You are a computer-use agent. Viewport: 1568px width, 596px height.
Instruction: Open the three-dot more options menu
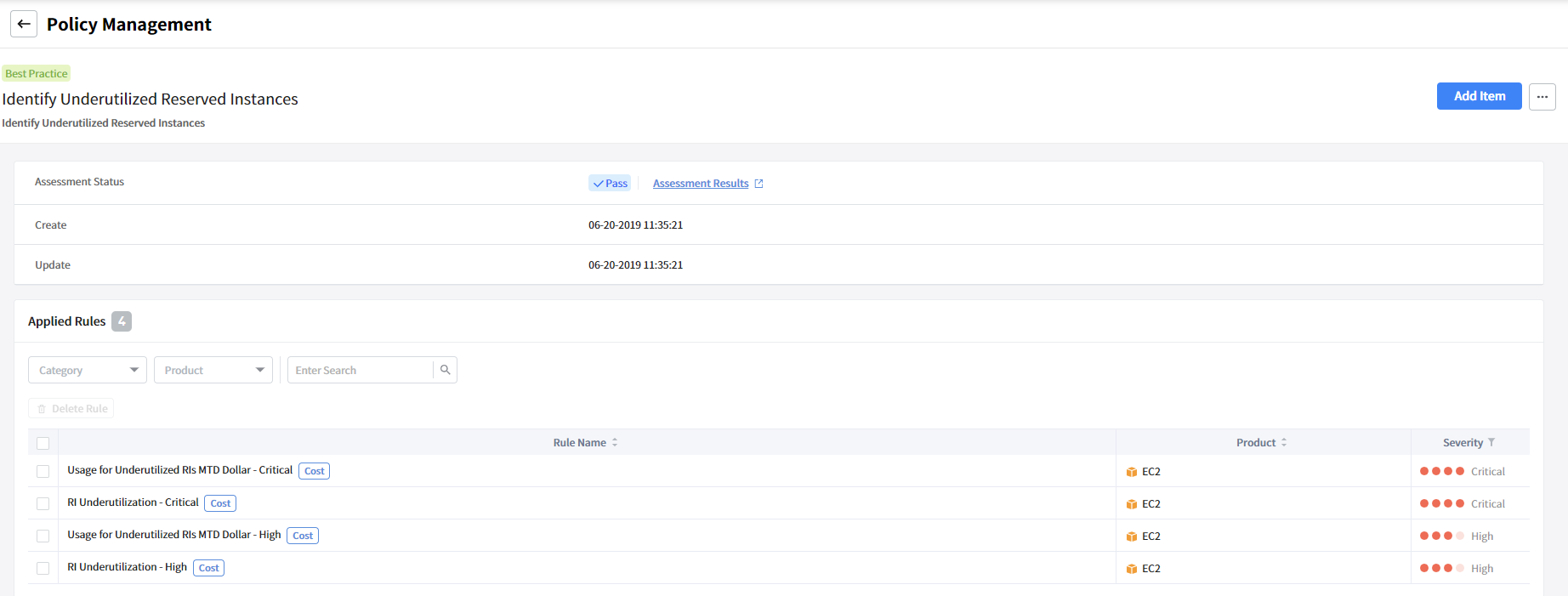(1542, 97)
